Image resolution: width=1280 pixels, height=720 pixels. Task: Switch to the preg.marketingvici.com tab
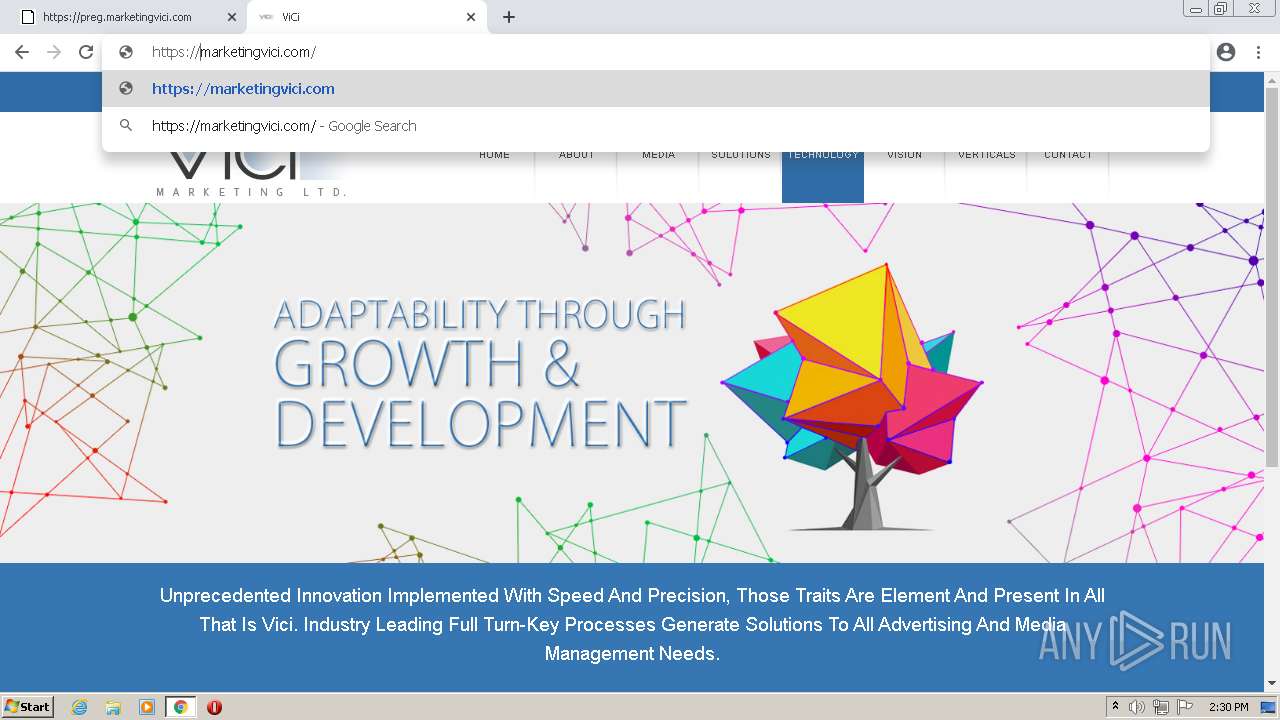pyautogui.click(x=124, y=17)
